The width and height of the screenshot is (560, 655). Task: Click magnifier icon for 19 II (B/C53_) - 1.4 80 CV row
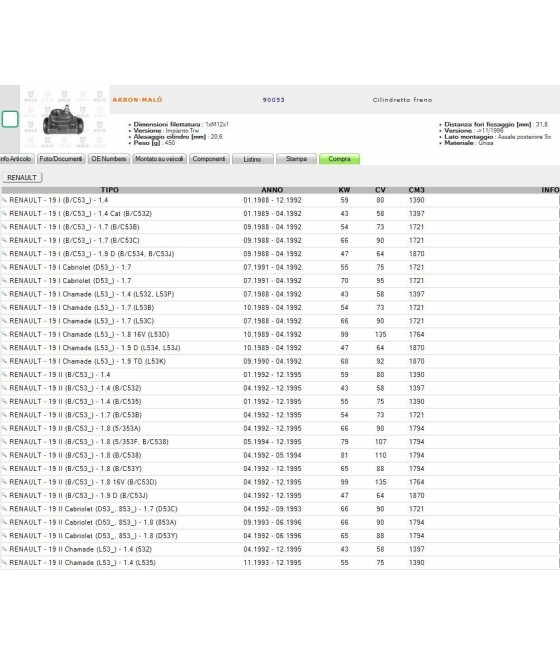click(4, 375)
